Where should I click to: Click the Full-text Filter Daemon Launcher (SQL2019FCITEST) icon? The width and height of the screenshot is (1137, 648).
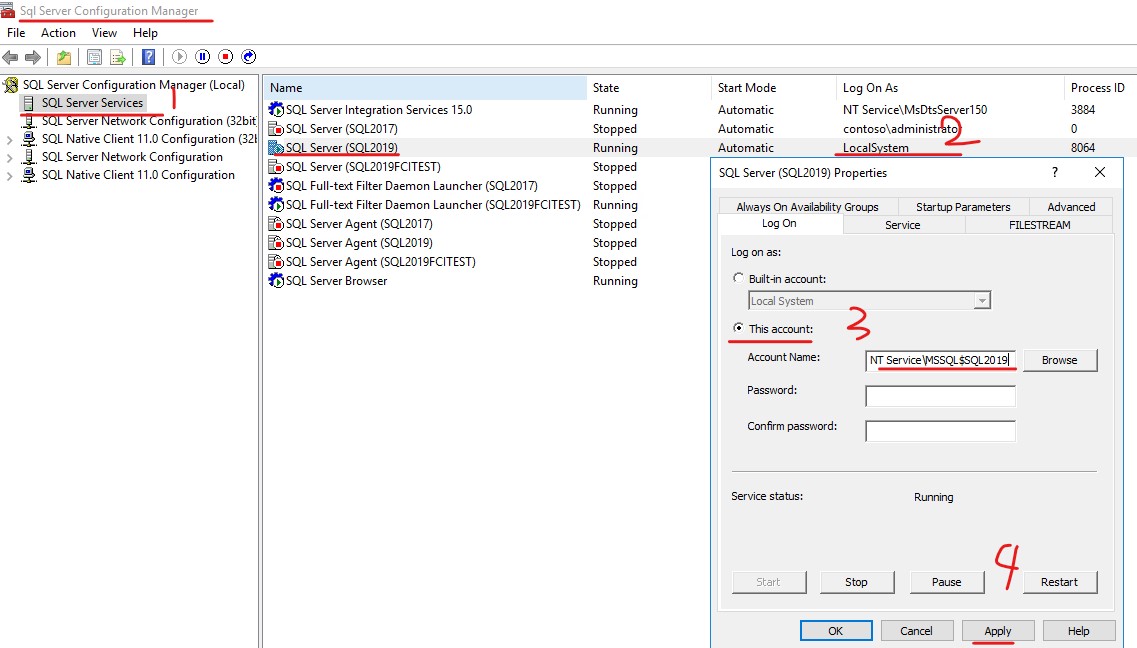pyautogui.click(x=276, y=204)
